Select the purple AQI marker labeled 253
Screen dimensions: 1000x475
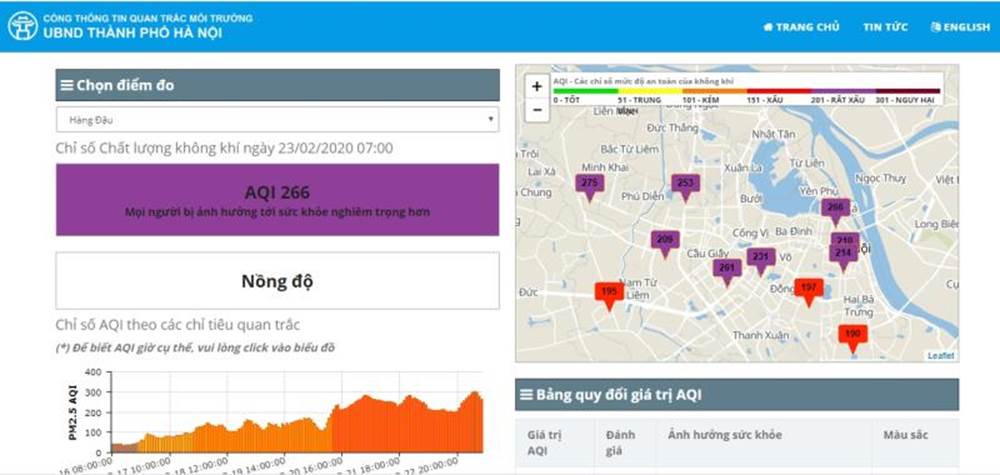coord(685,184)
